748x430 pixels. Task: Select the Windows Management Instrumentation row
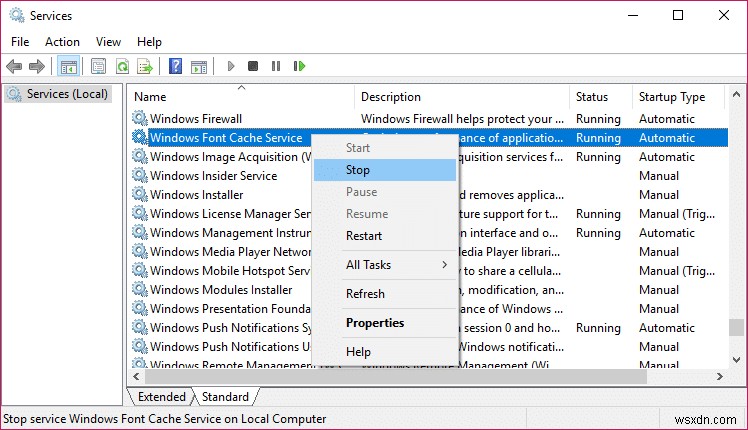pos(428,233)
